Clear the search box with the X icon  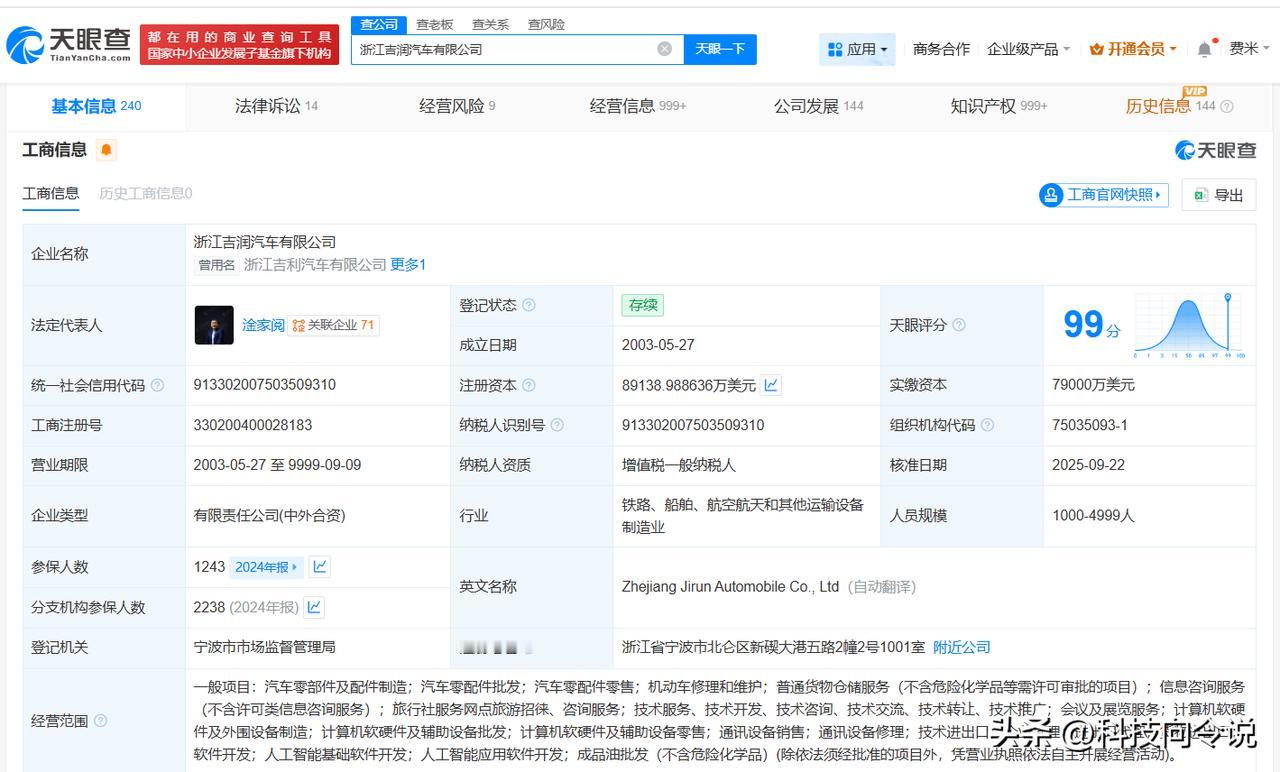[664, 49]
